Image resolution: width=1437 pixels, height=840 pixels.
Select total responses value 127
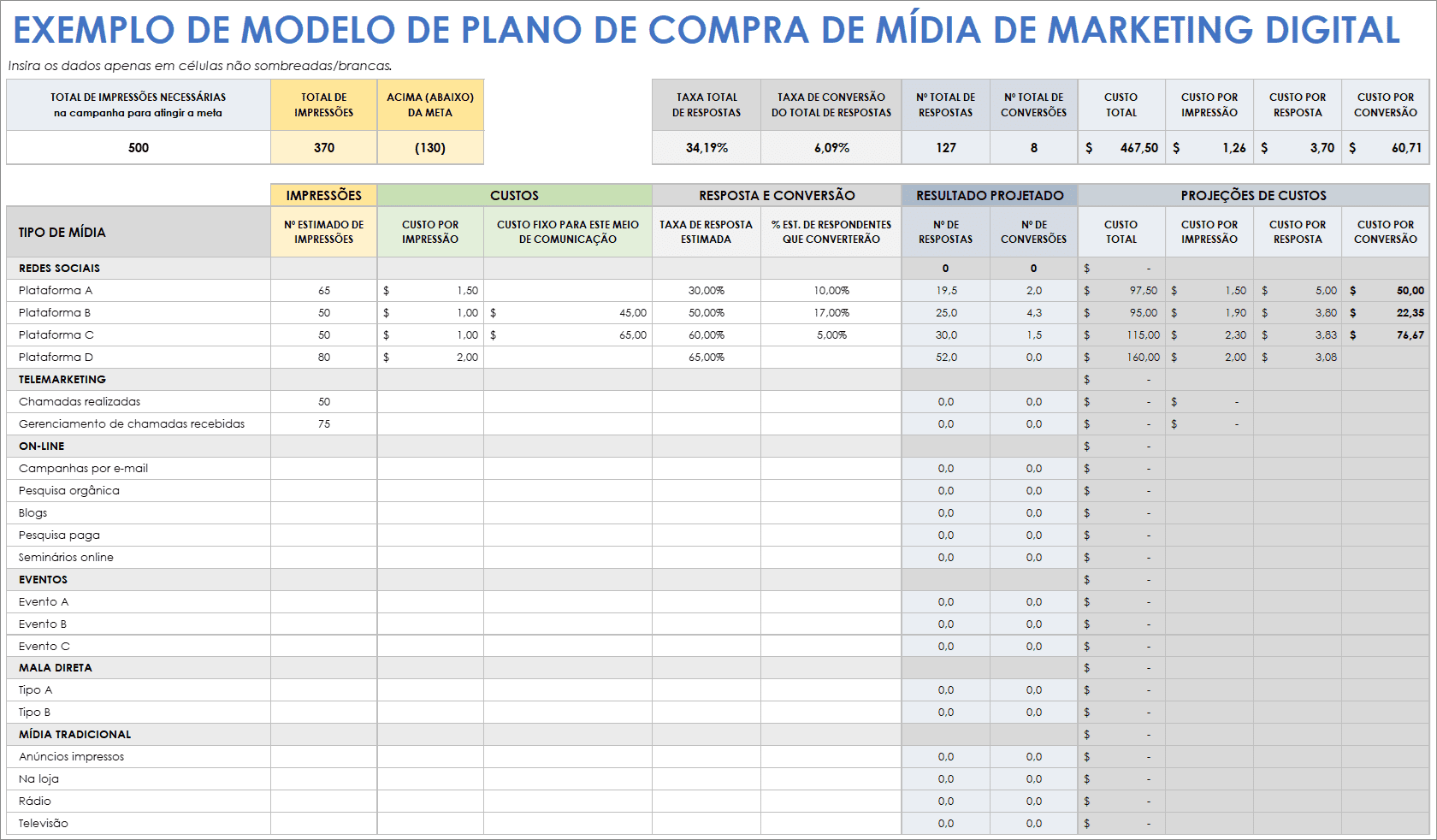pos(946,148)
